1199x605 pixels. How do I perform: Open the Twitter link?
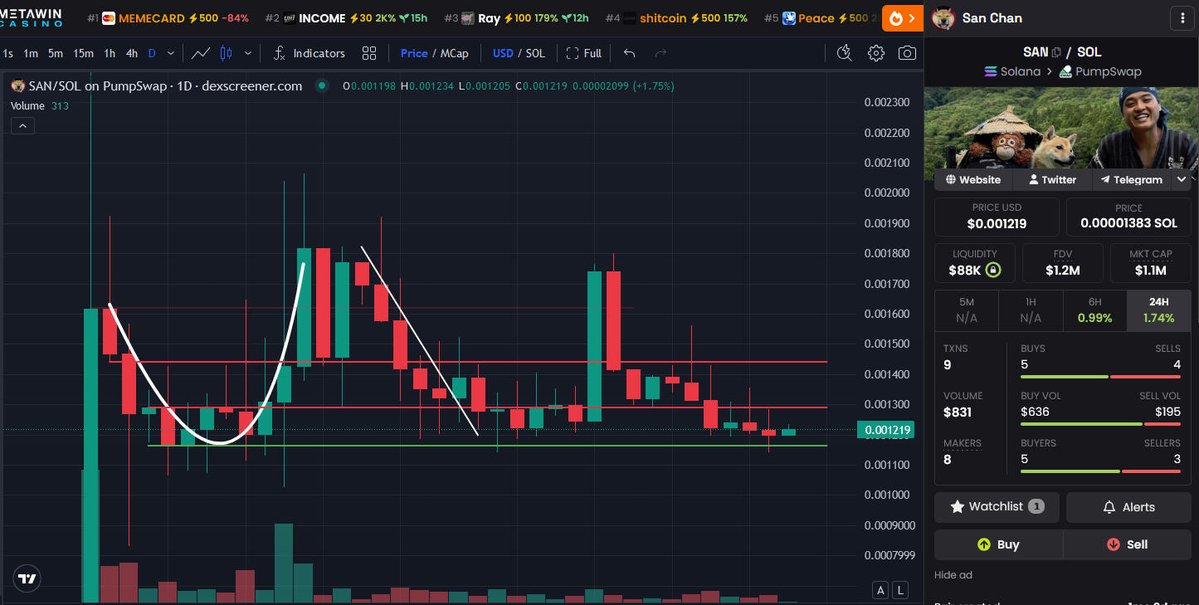pos(1052,180)
